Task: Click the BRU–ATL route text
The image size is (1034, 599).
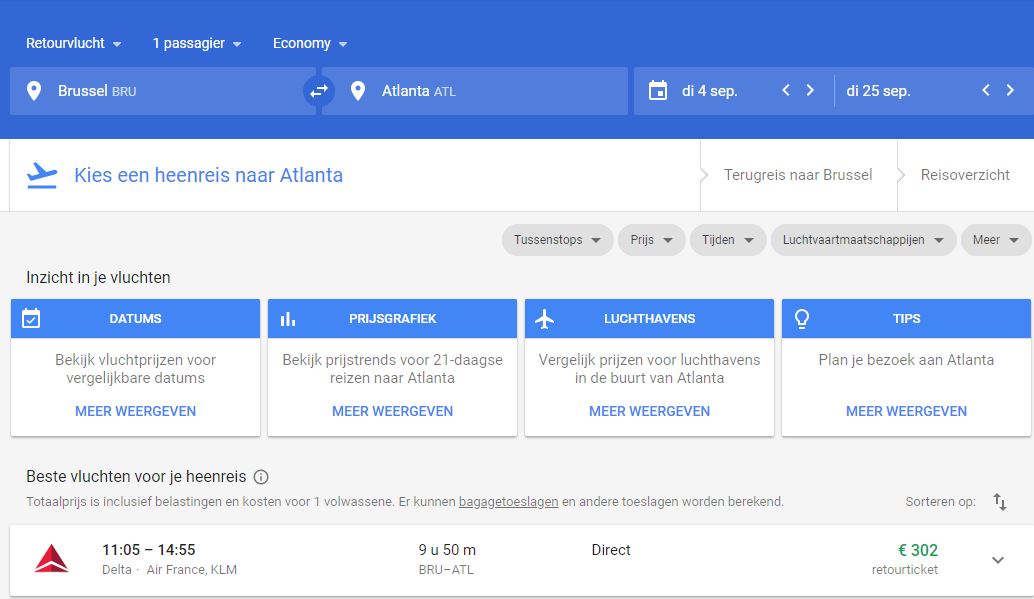Action: point(446,570)
